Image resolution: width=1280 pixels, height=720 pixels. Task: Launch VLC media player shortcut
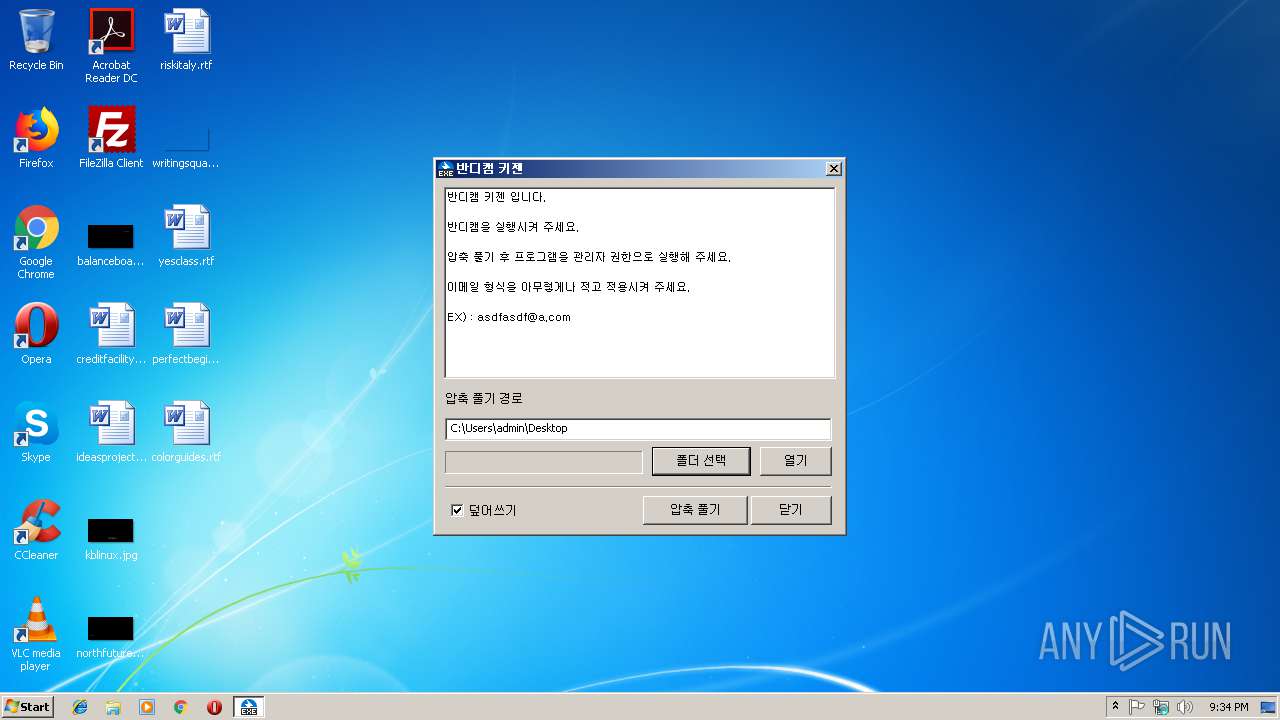click(x=36, y=634)
